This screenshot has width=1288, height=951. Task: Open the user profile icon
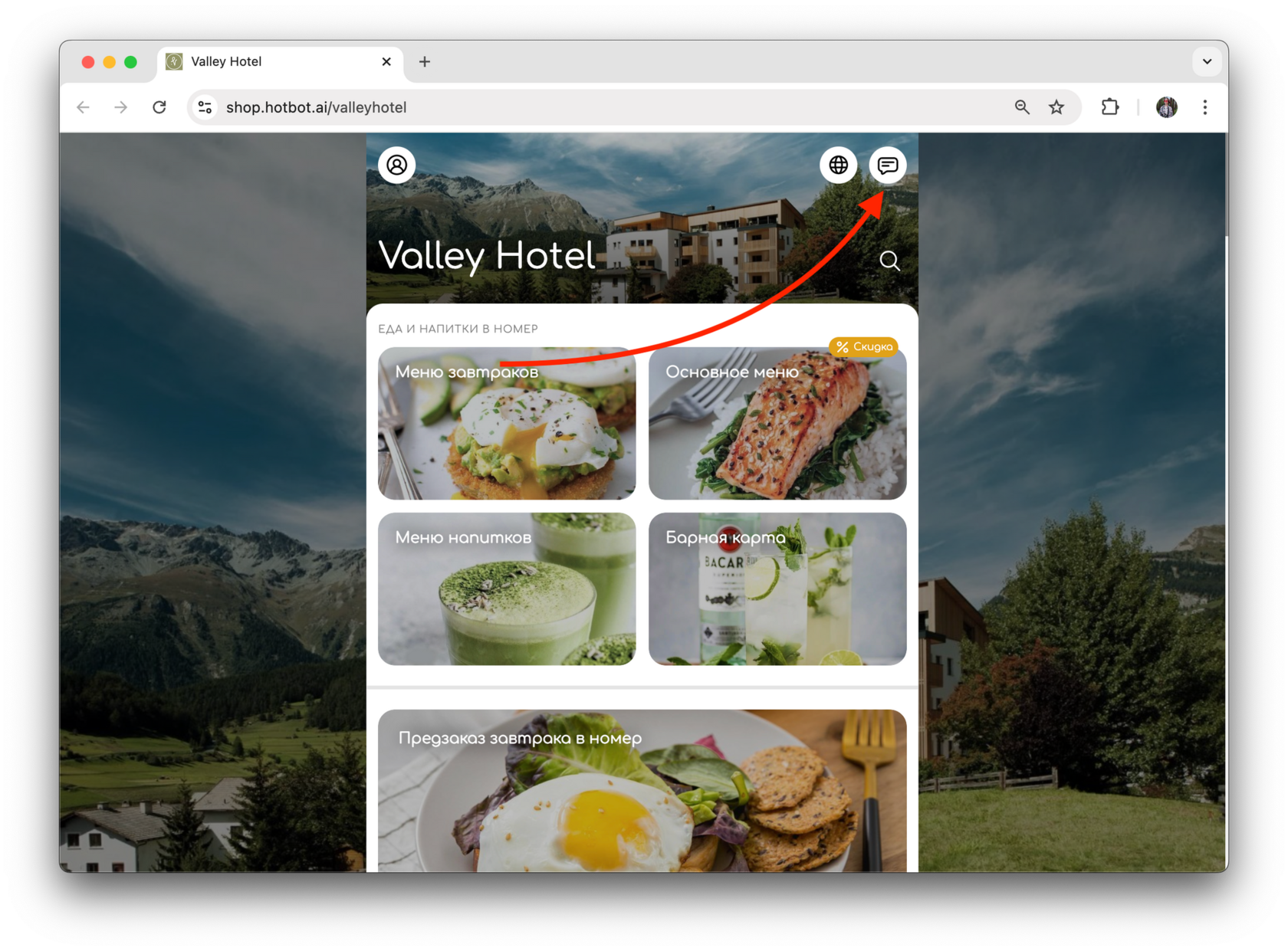coord(397,165)
